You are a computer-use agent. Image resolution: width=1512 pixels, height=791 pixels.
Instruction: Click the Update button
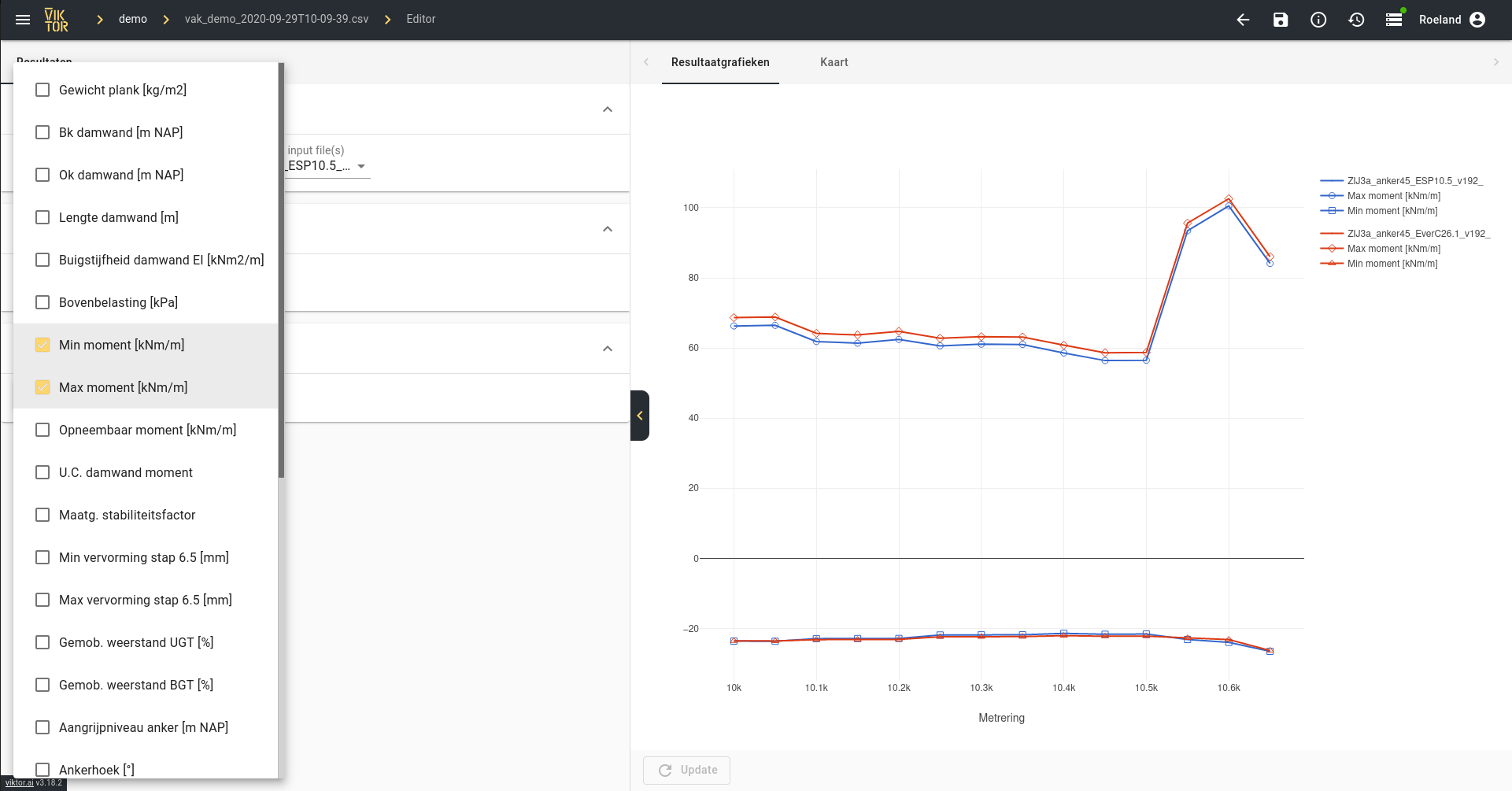pyautogui.click(x=686, y=770)
